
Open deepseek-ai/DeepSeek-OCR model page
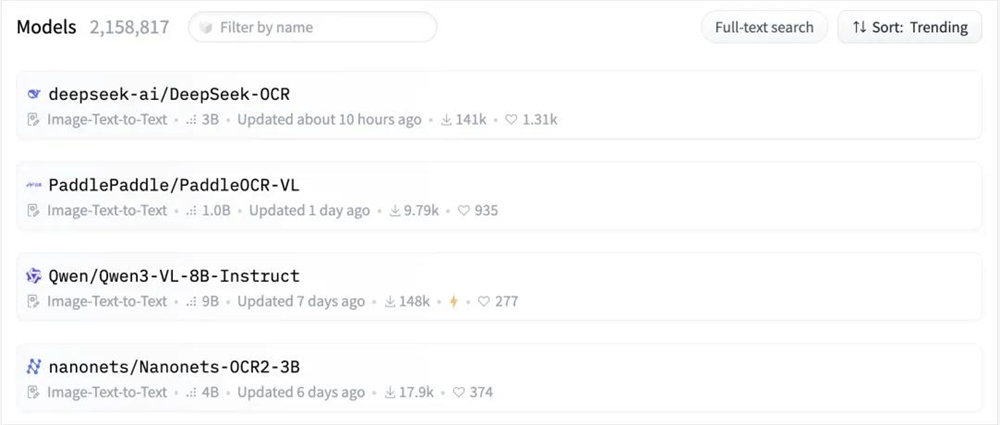tap(169, 94)
